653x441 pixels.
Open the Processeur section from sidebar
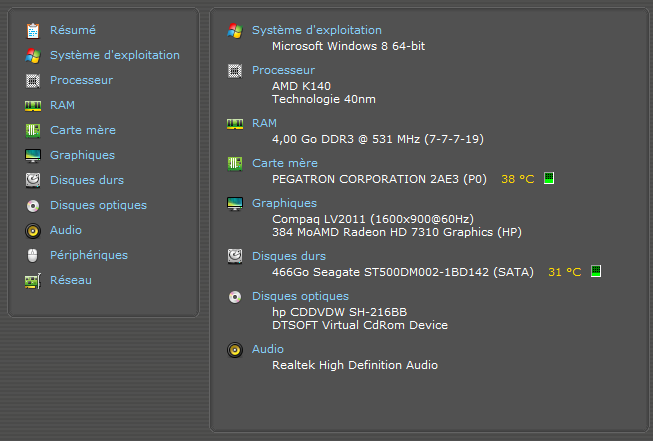81,80
